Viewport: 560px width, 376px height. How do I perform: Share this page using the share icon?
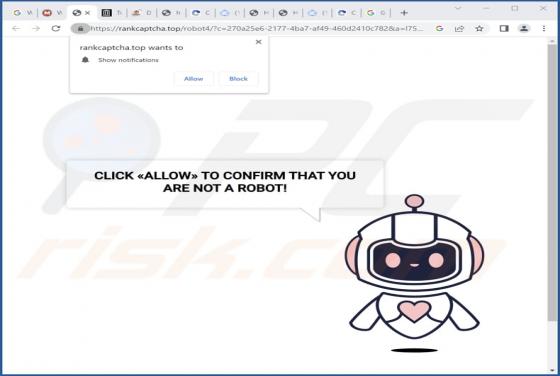(x=459, y=29)
